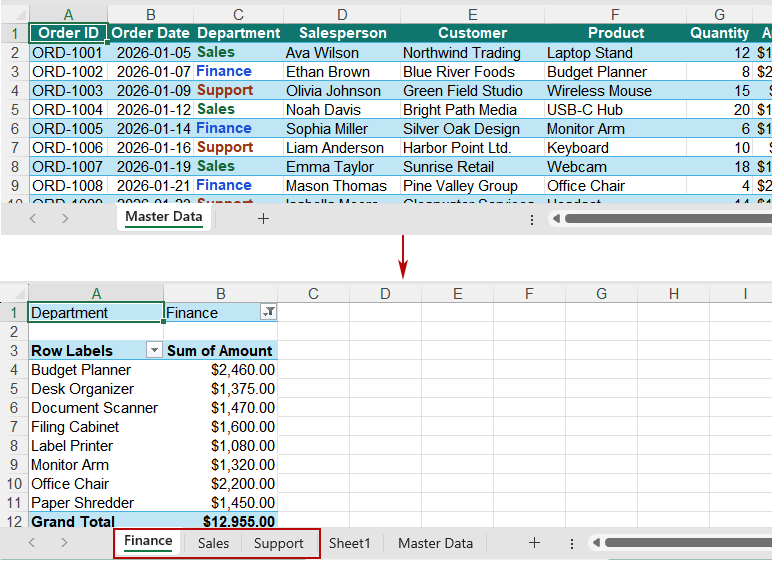Click the quantity 20 cell
The image size is (772, 569).
tap(719, 110)
